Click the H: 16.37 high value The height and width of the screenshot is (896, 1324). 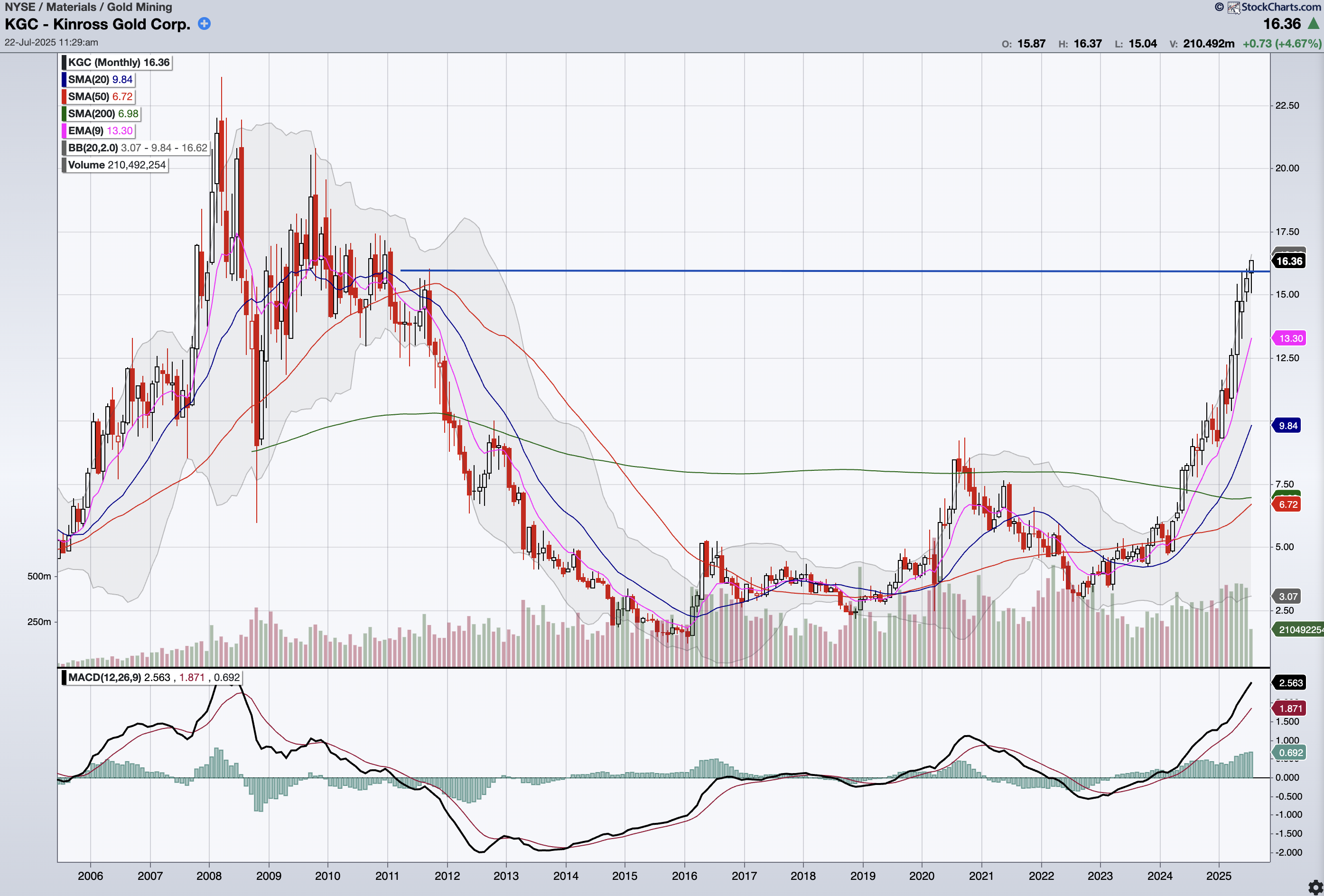click(x=1080, y=44)
